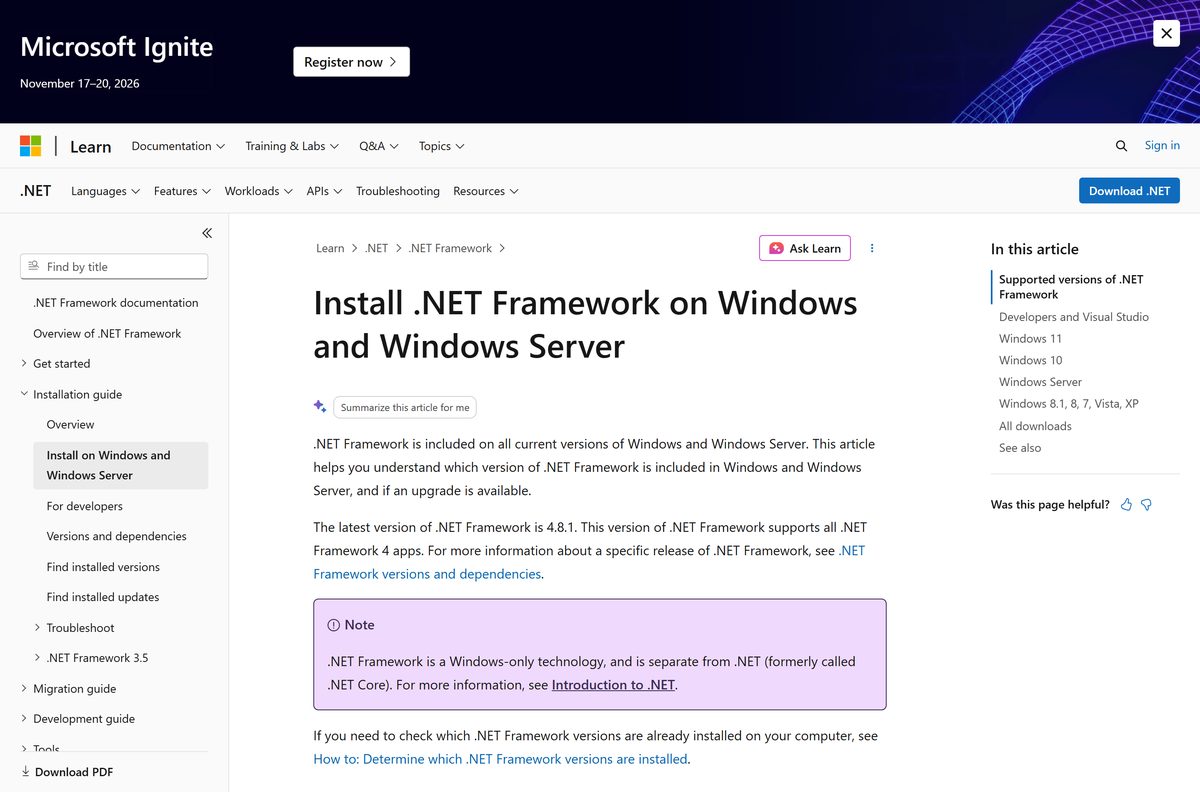Jump to Windows 10 section
Screen dimensions: 1200x792
tap(1030, 360)
